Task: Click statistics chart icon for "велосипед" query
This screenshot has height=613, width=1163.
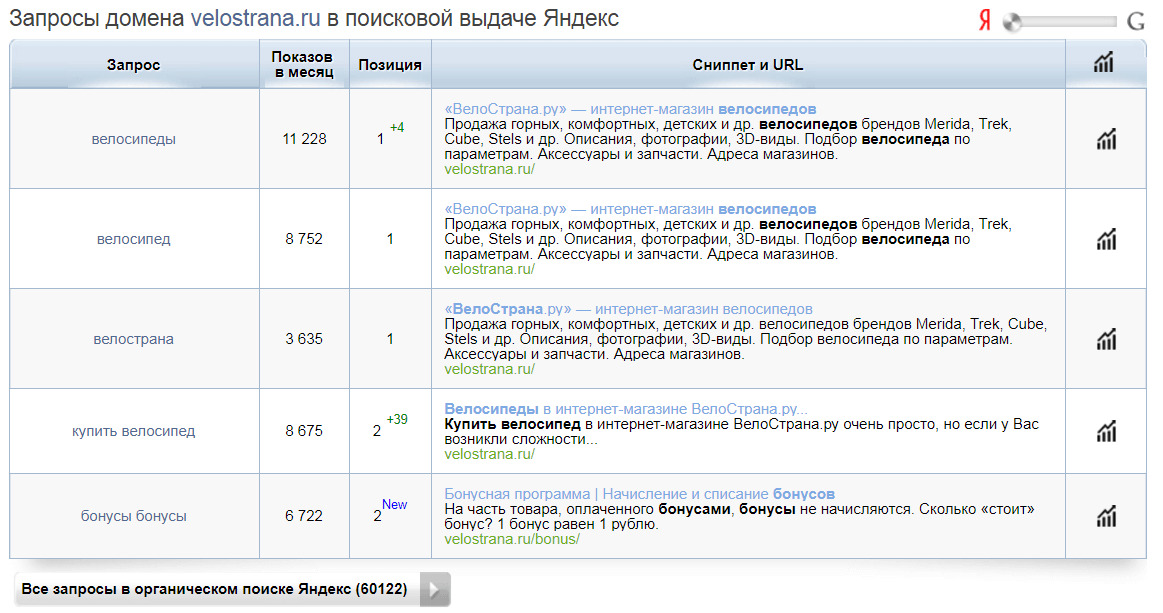Action: [1105, 238]
